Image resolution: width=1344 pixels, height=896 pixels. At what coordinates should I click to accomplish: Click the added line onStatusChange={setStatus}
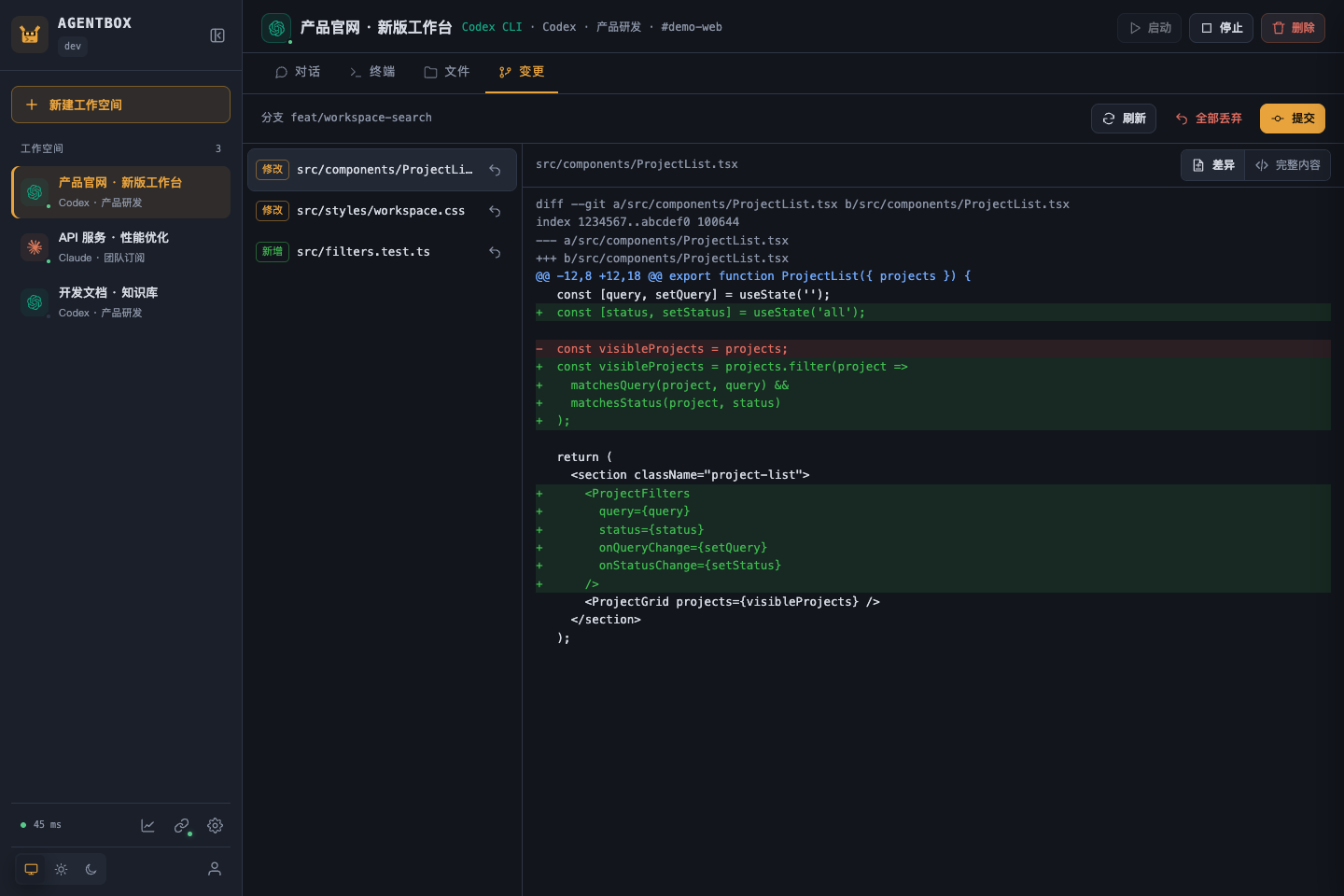tap(933, 566)
